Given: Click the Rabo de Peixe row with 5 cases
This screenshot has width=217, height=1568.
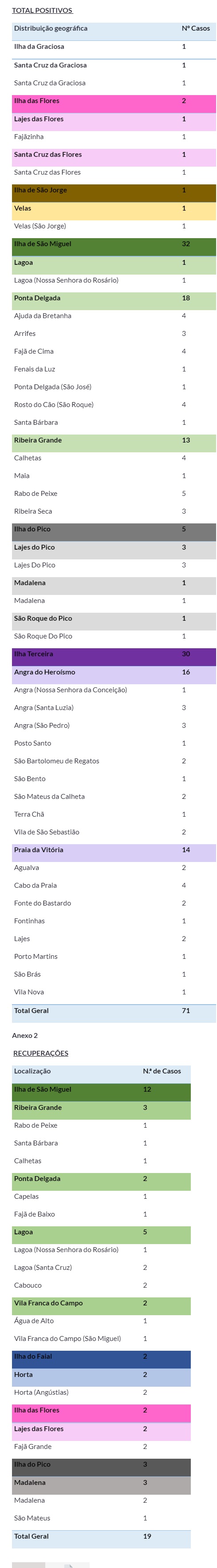Looking at the screenshot, I should tap(114, 494).
